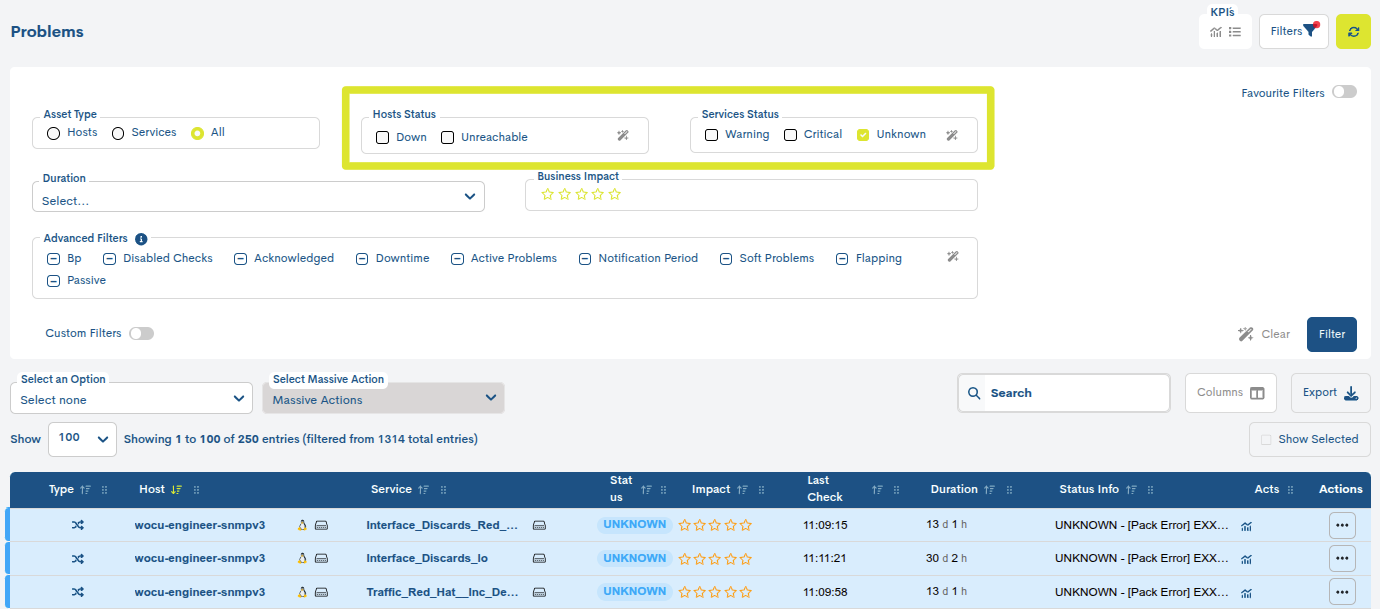Select the Hosts asset type radio button
Viewport: 1380px width, 609px height.
tap(54, 133)
